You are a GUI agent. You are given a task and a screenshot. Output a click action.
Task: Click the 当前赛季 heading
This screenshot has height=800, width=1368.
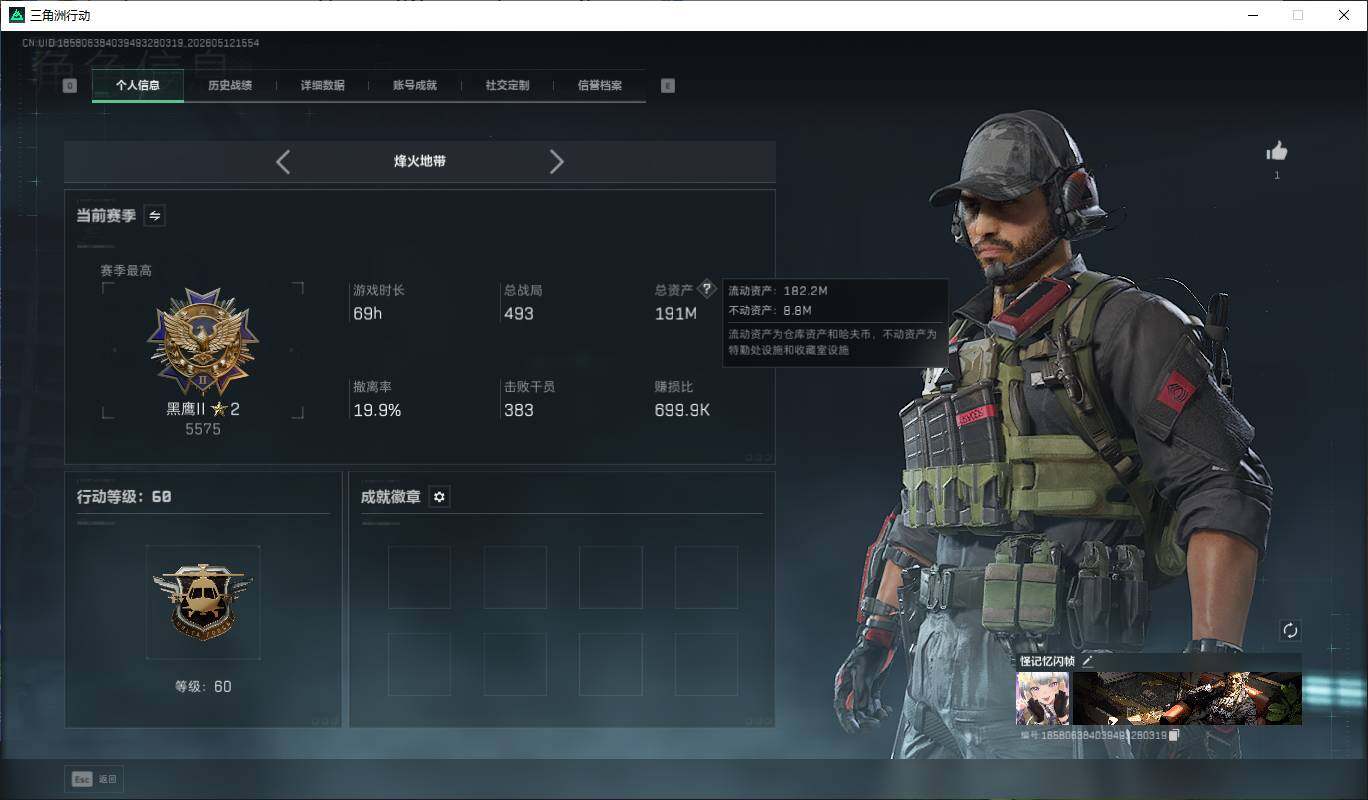coord(106,215)
